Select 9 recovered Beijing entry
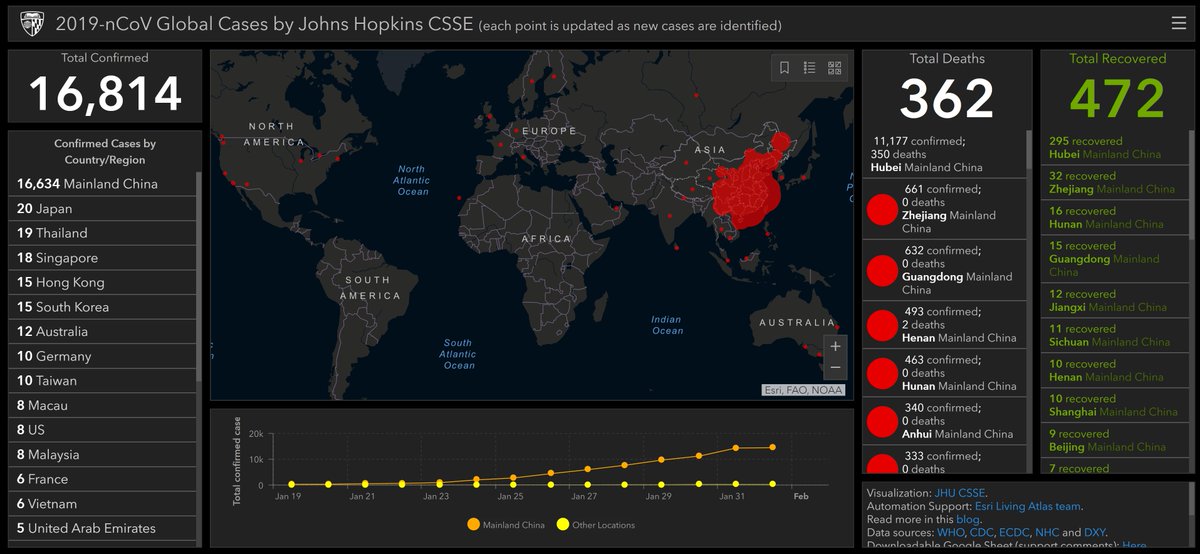 point(1113,440)
